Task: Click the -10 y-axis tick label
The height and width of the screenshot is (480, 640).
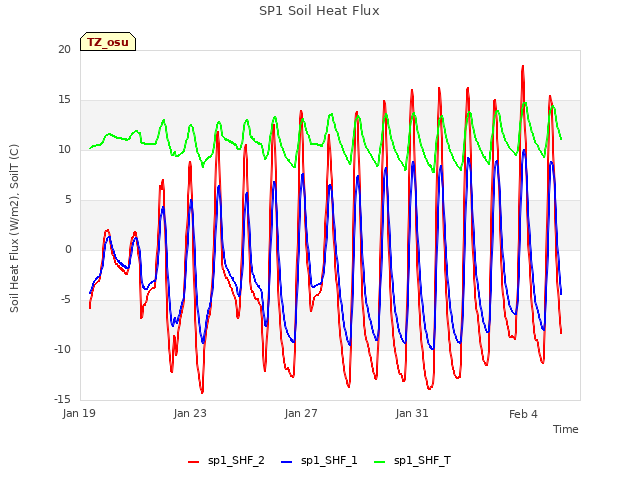Action: [63, 349]
